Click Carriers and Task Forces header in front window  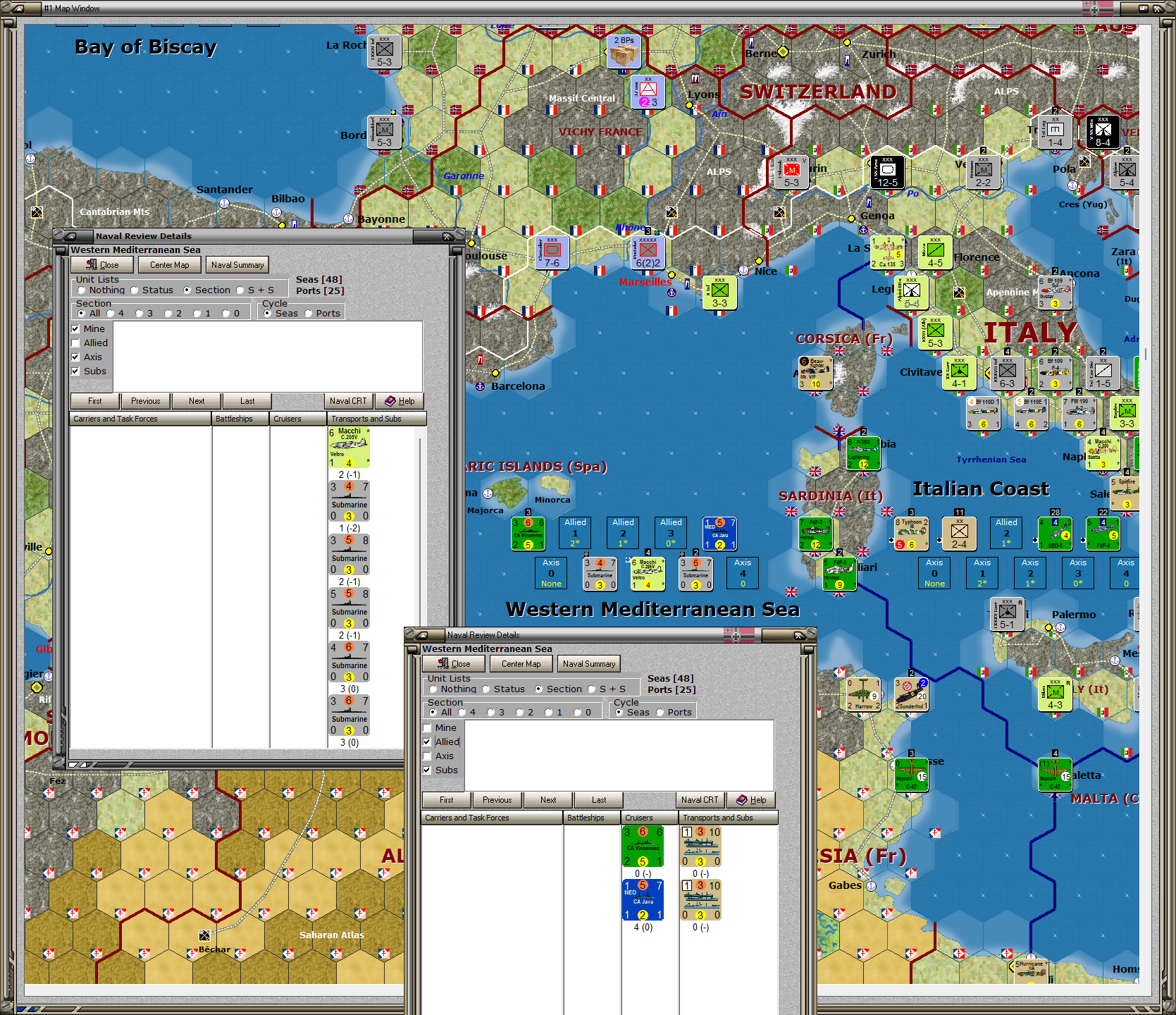(493, 818)
